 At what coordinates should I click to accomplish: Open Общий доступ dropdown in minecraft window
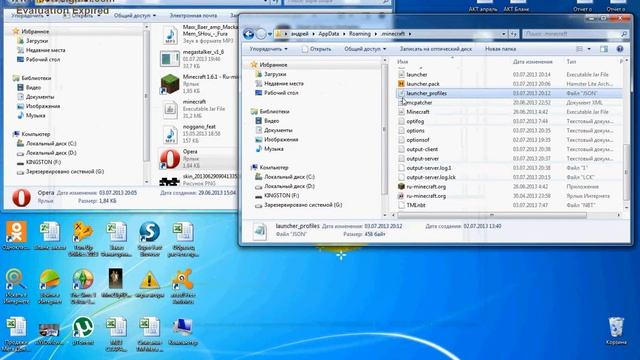pos(365,49)
